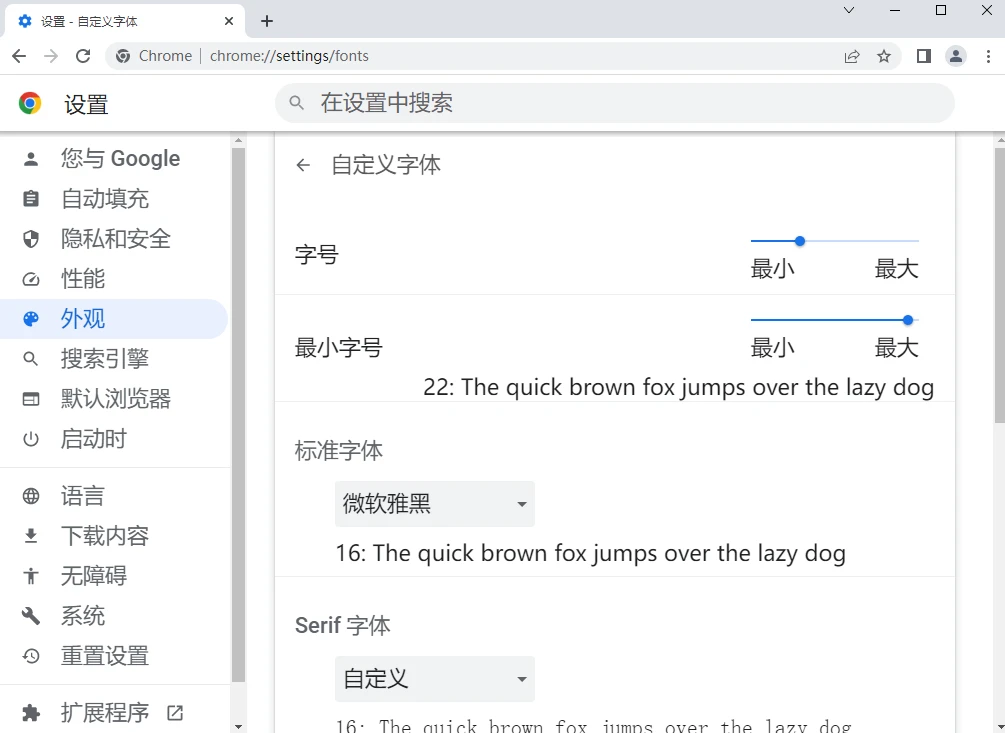Open a new tab with the plus icon

(x=267, y=21)
